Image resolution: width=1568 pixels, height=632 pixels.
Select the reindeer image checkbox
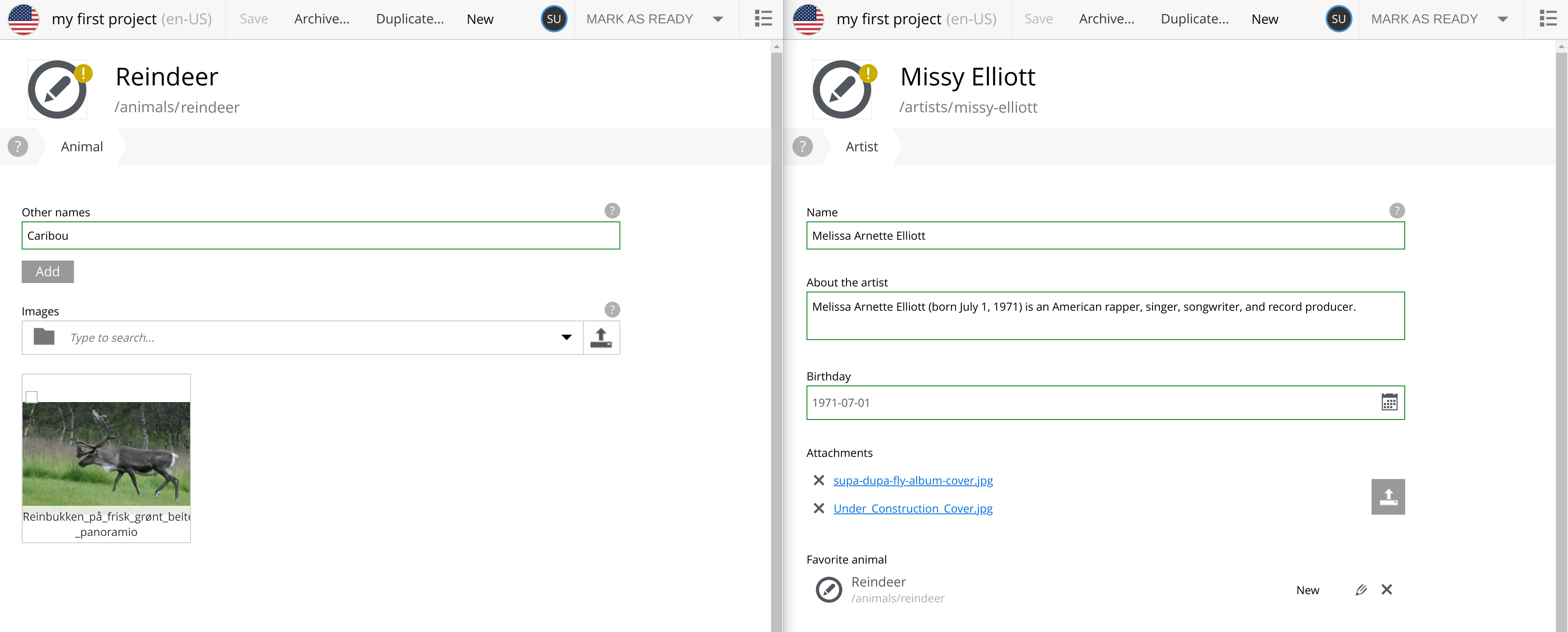(x=31, y=397)
